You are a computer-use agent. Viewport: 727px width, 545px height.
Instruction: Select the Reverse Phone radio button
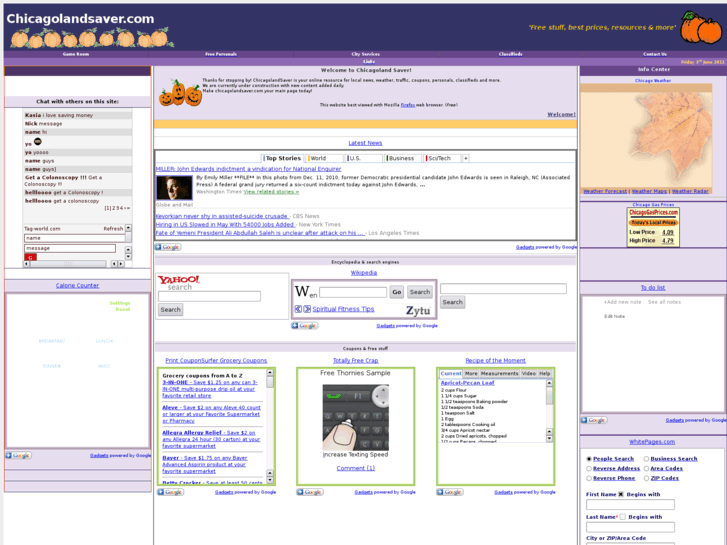pyautogui.click(x=589, y=478)
